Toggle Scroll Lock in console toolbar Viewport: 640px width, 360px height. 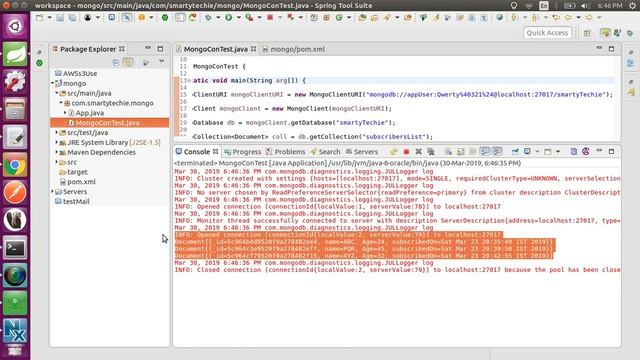[x=461, y=152]
